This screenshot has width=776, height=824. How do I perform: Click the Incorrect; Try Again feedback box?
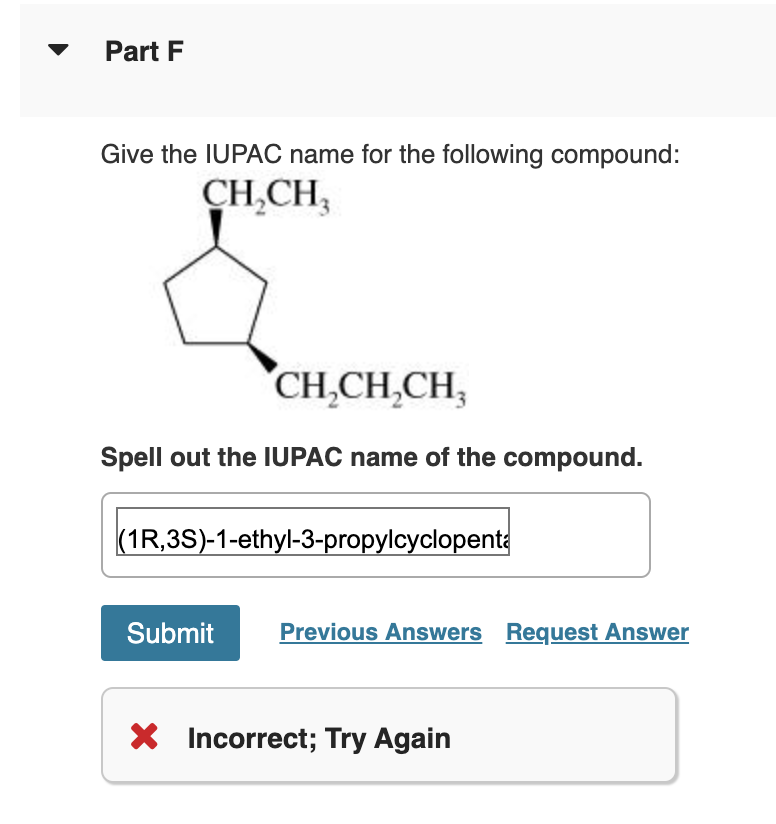coord(390,735)
